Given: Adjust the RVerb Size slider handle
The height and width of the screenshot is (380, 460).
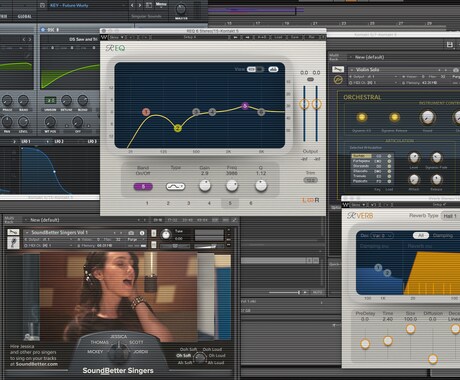Looking at the screenshot, I should pos(410,329).
